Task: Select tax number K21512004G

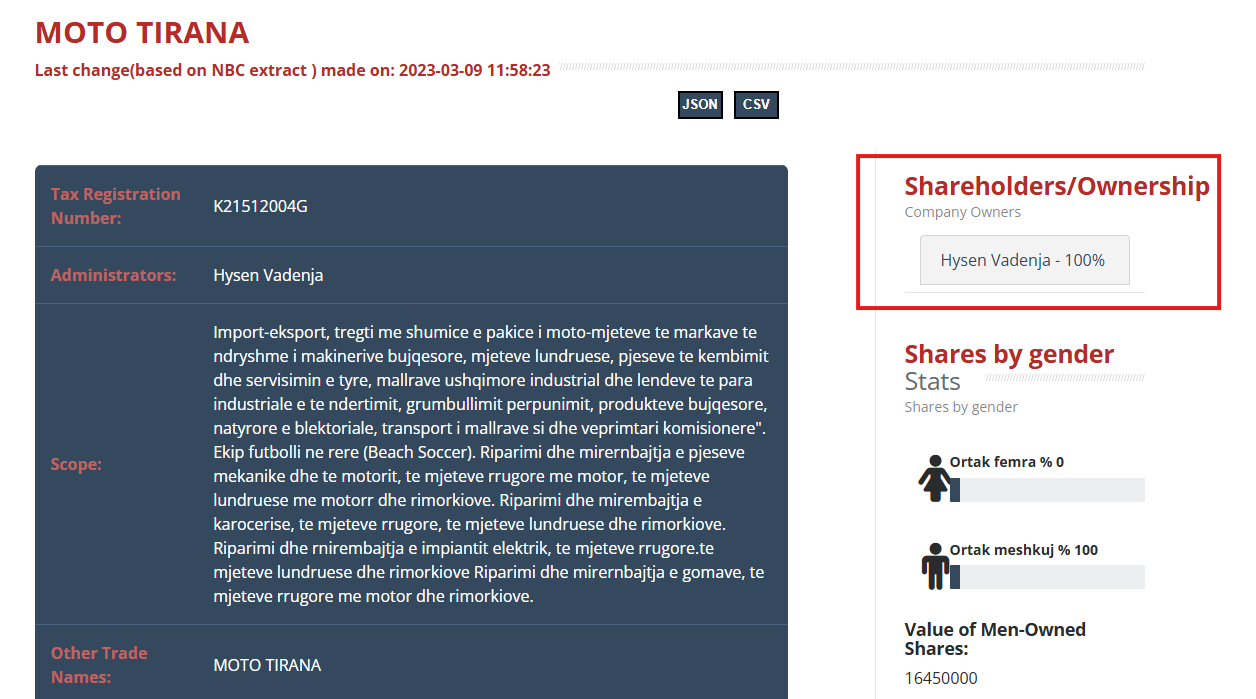Action: (x=260, y=207)
